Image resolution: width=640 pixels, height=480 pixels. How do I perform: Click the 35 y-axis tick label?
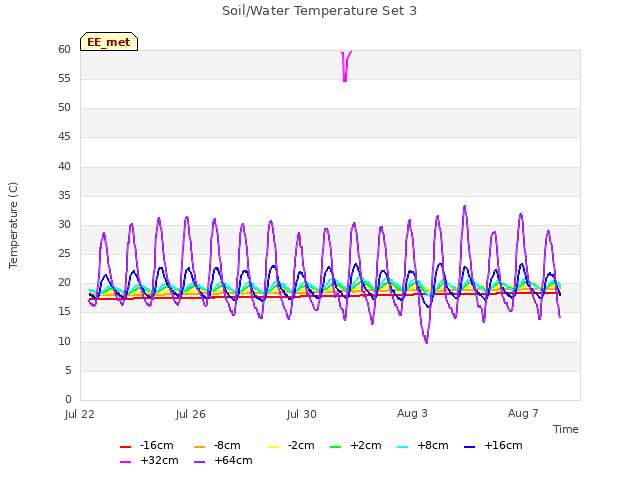click(x=64, y=196)
